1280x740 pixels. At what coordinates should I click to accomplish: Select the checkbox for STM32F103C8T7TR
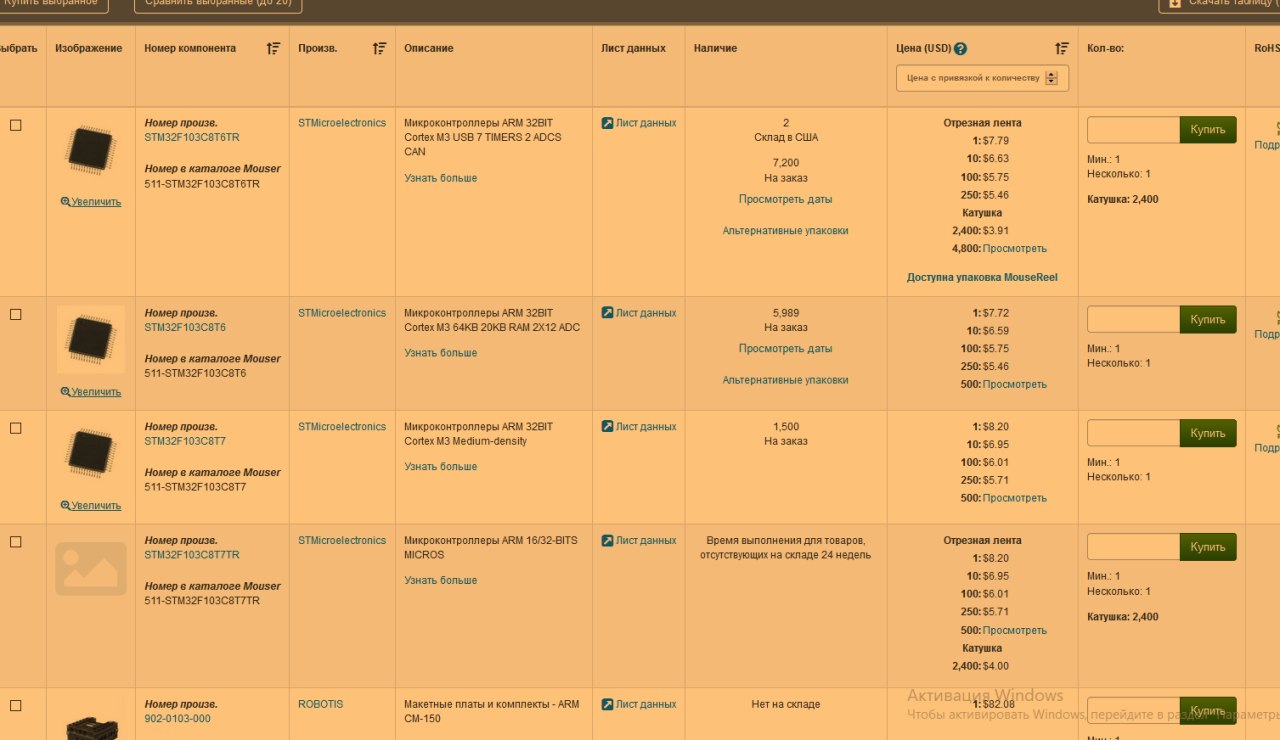16,542
